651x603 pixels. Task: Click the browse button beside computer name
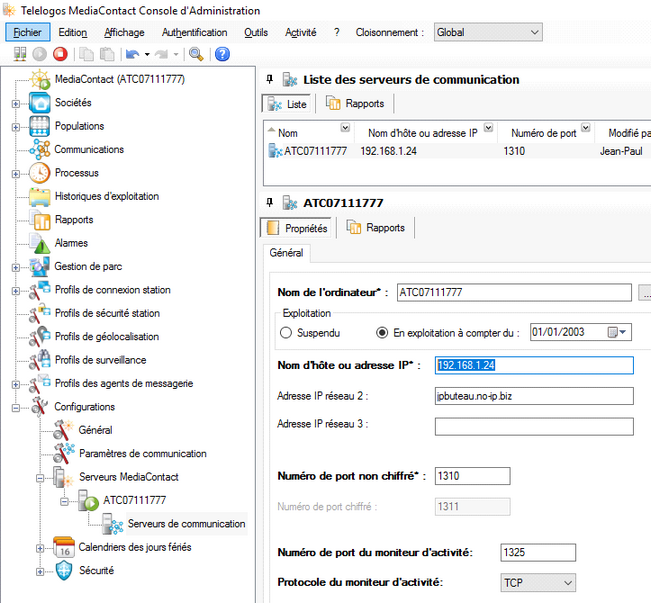[x=645, y=293]
